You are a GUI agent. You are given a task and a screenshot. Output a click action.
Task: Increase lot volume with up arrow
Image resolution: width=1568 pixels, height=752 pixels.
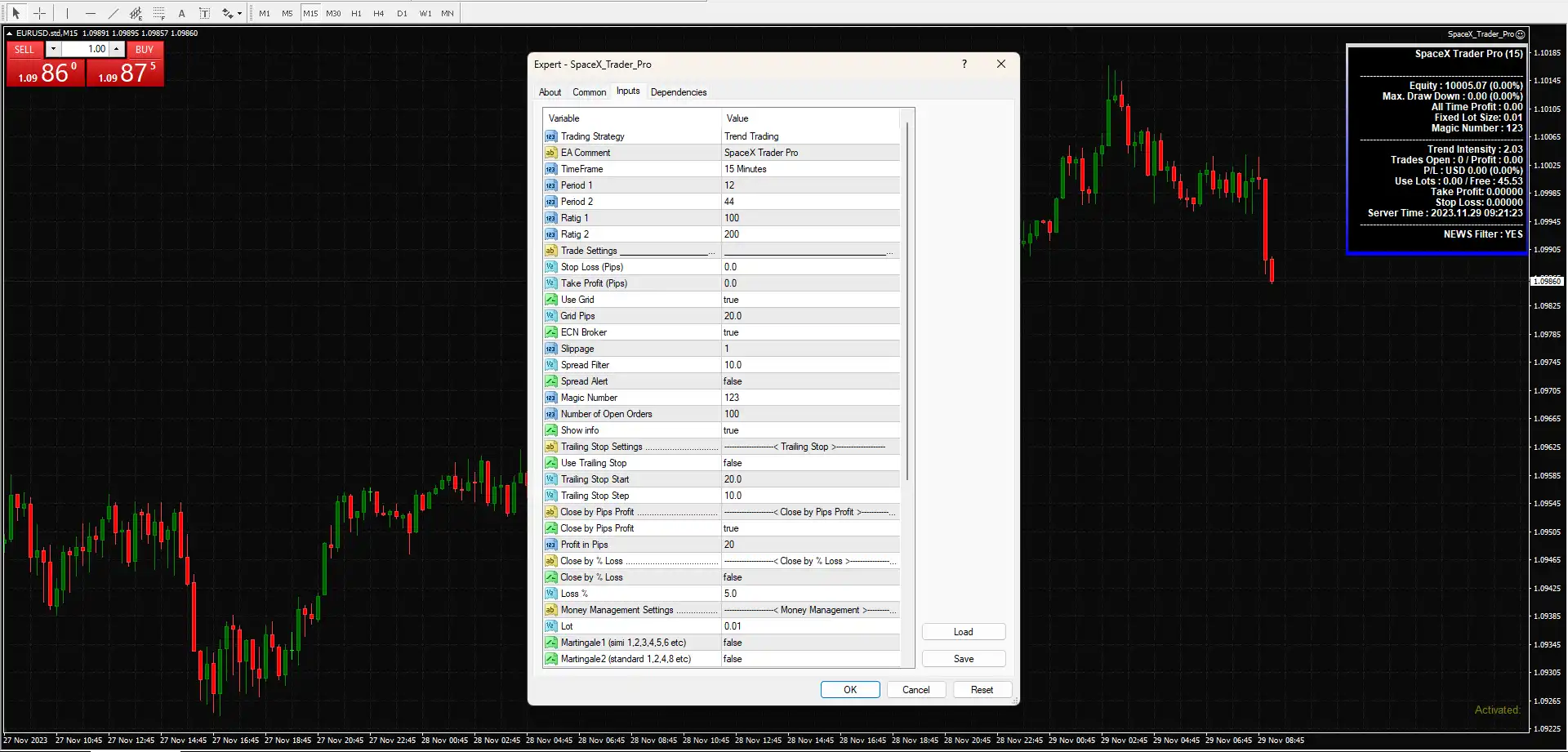(x=117, y=49)
